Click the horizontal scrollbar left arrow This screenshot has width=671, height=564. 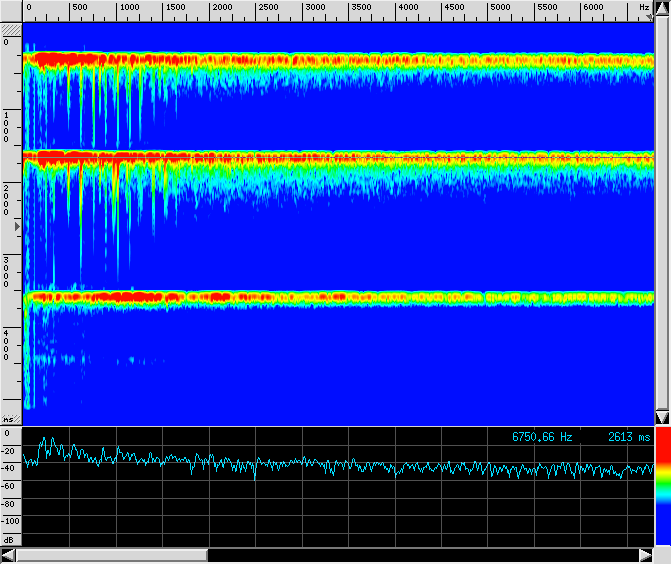[x=8, y=555]
